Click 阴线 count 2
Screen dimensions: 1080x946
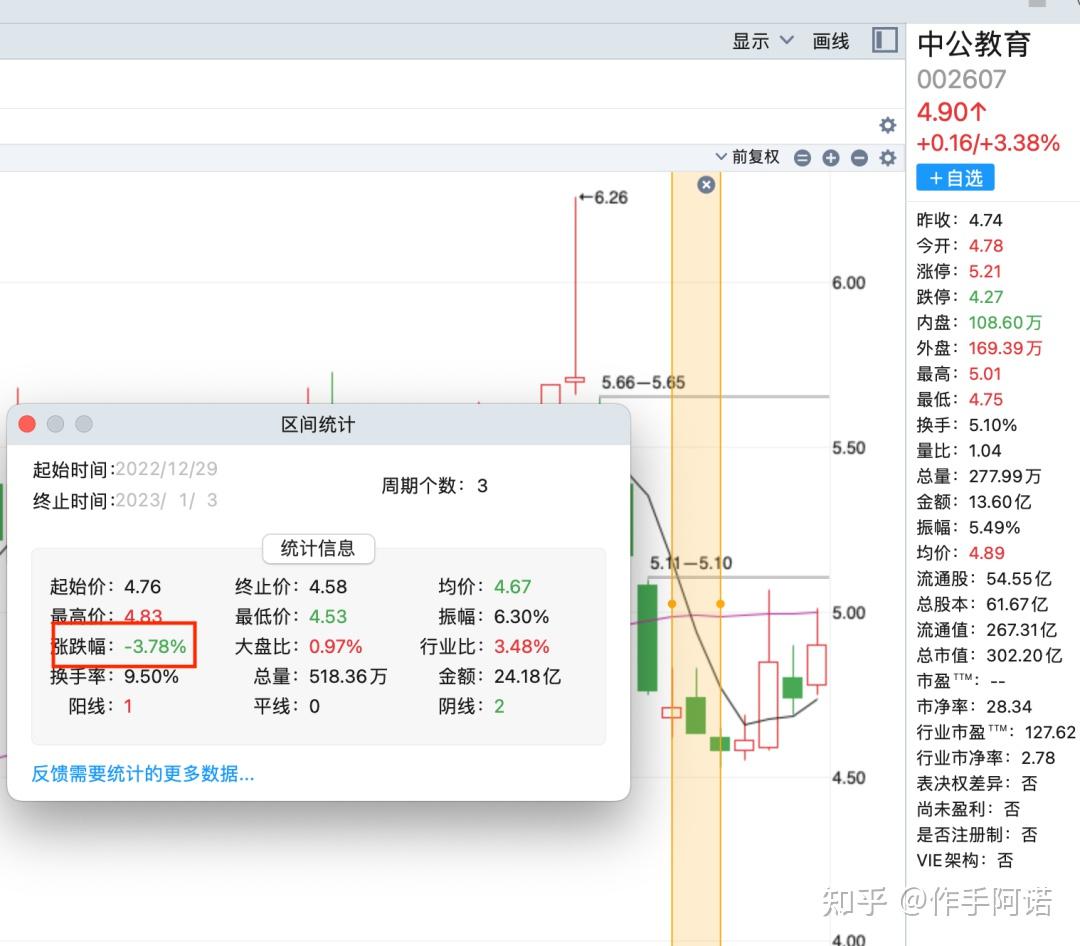499,706
